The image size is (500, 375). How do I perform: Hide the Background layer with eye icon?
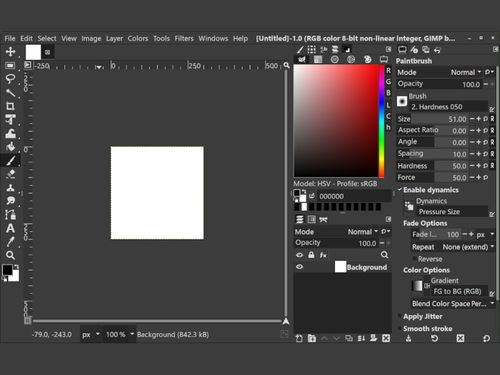(299, 267)
